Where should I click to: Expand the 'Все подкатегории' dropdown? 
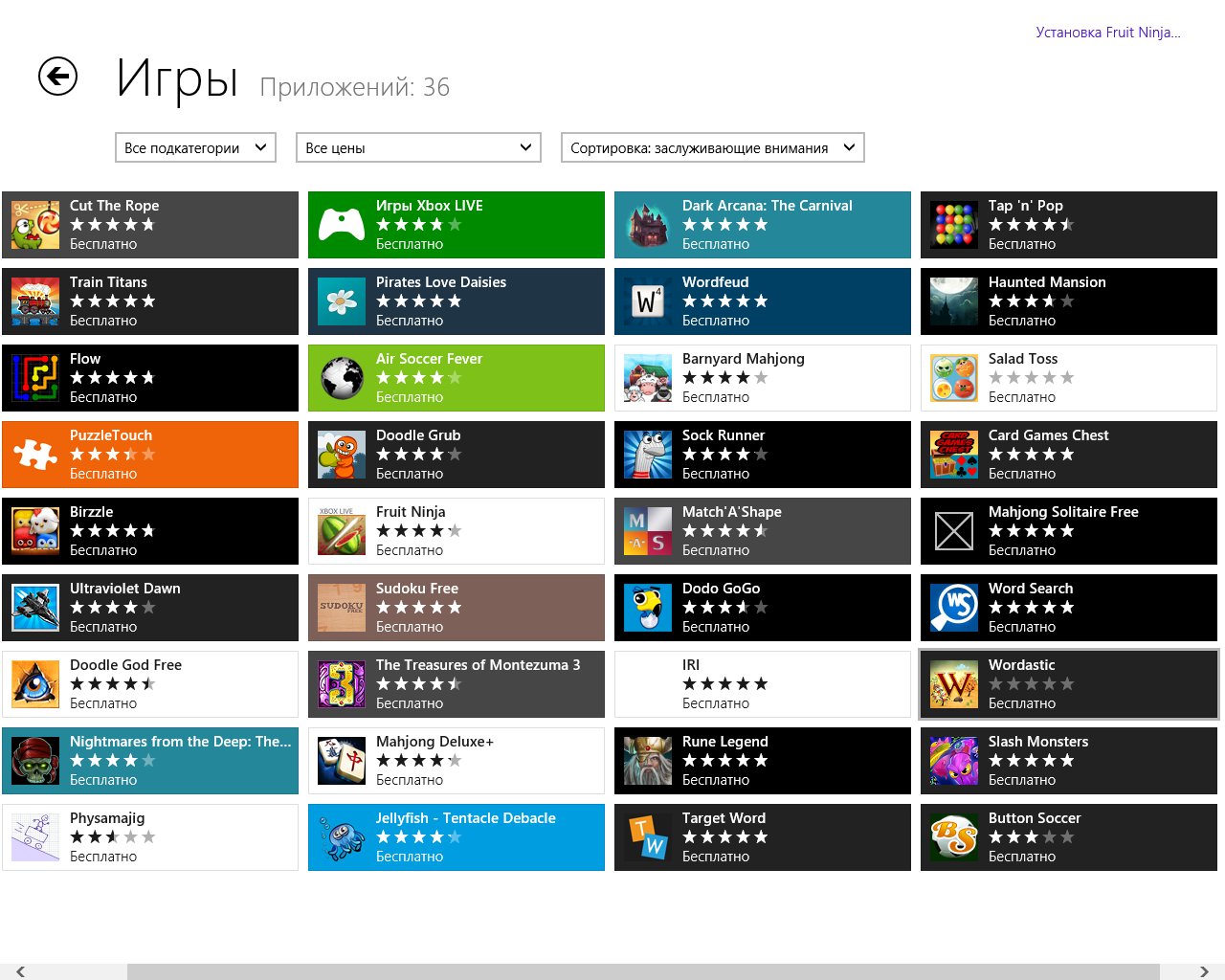195,147
